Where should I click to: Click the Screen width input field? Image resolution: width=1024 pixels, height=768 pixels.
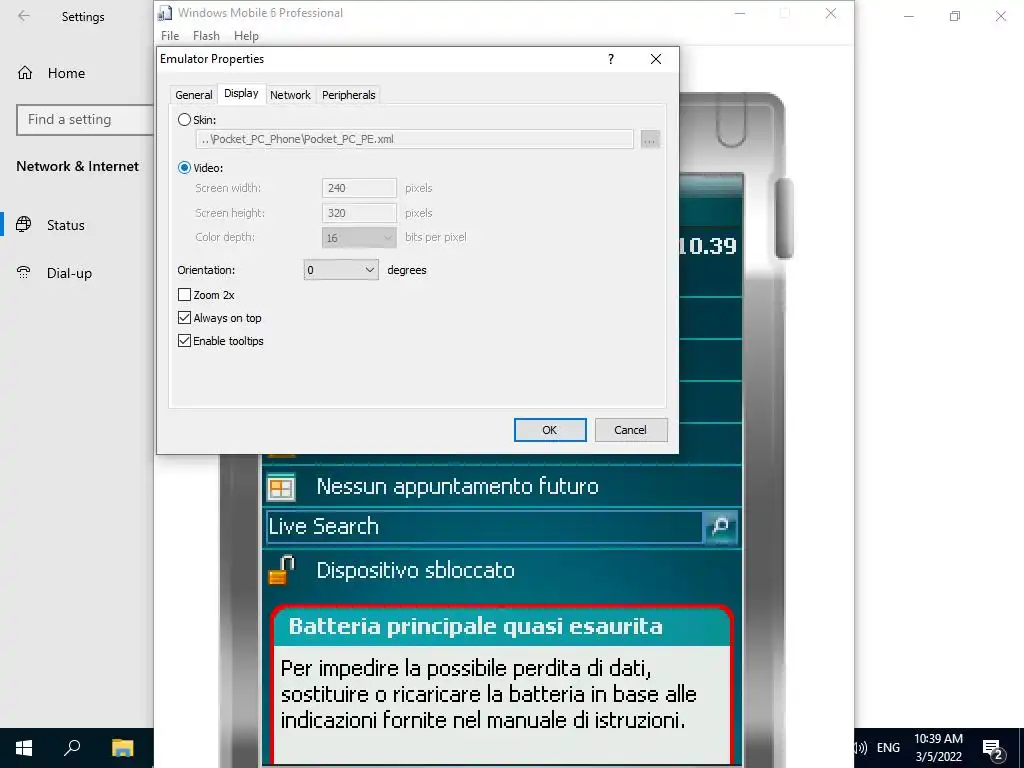pos(359,188)
